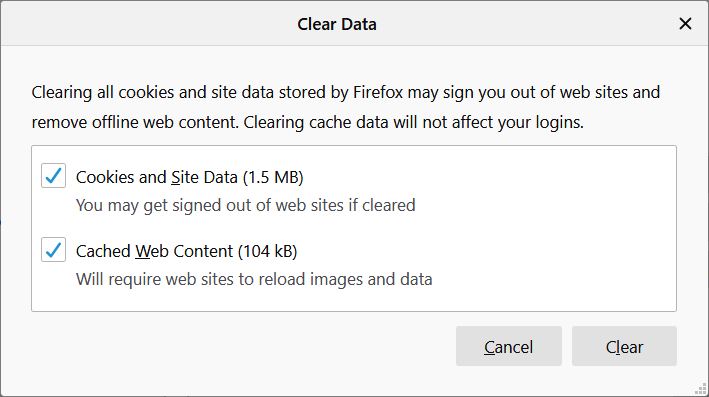The height and width of the screenshot is (397, 709).
Task: Click the resize grip in dialog corner
Action: click(x=701, y=389)
